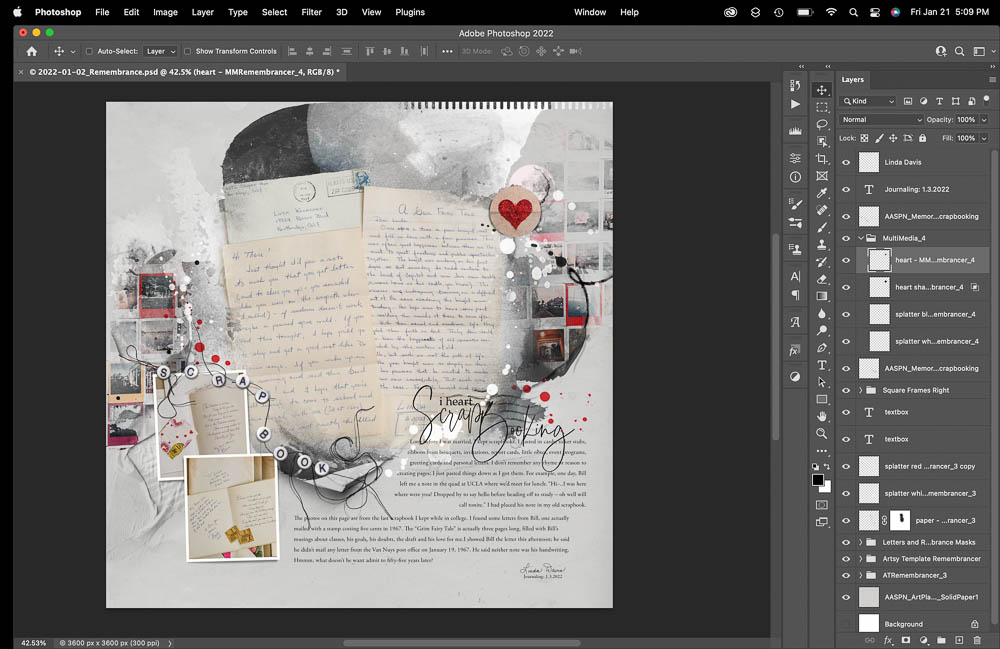Select the Eyedropper tool

click(822, 193)
